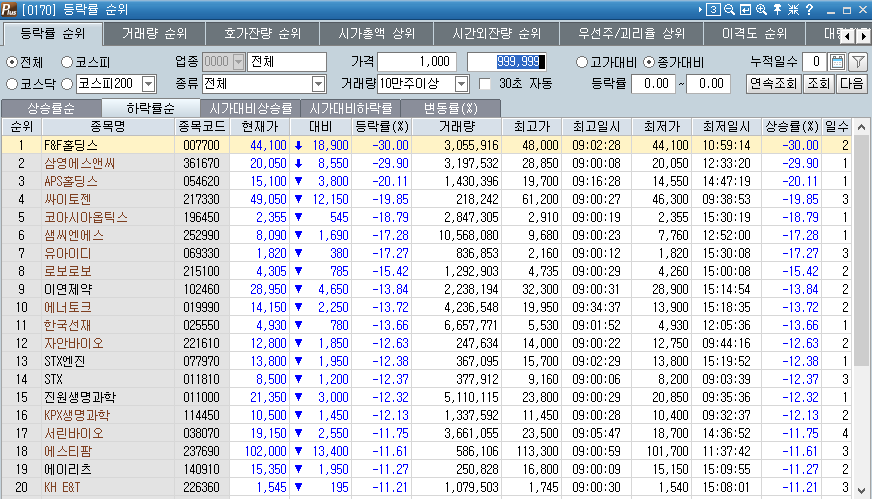Click the zoom in magnifier icon
872x500 pixels.
761,9
